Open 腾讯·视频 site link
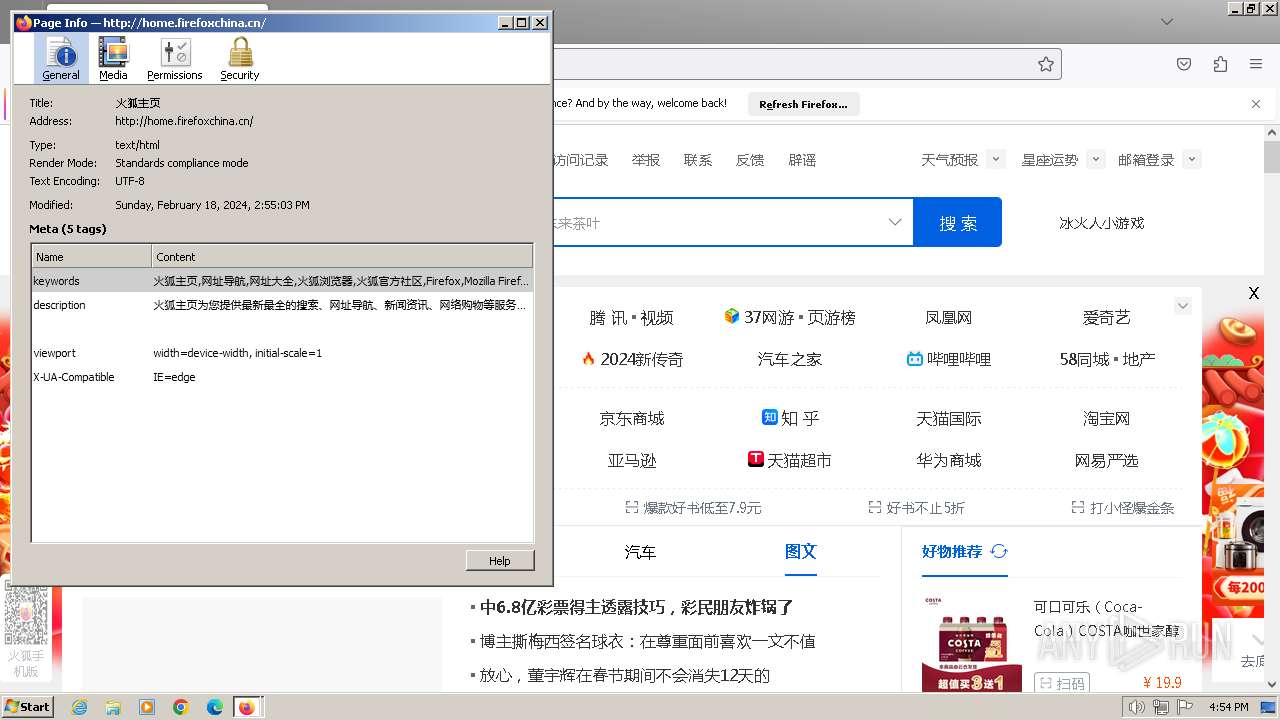Viewport: 1280px width, 720px height. [x=631, y=317]
